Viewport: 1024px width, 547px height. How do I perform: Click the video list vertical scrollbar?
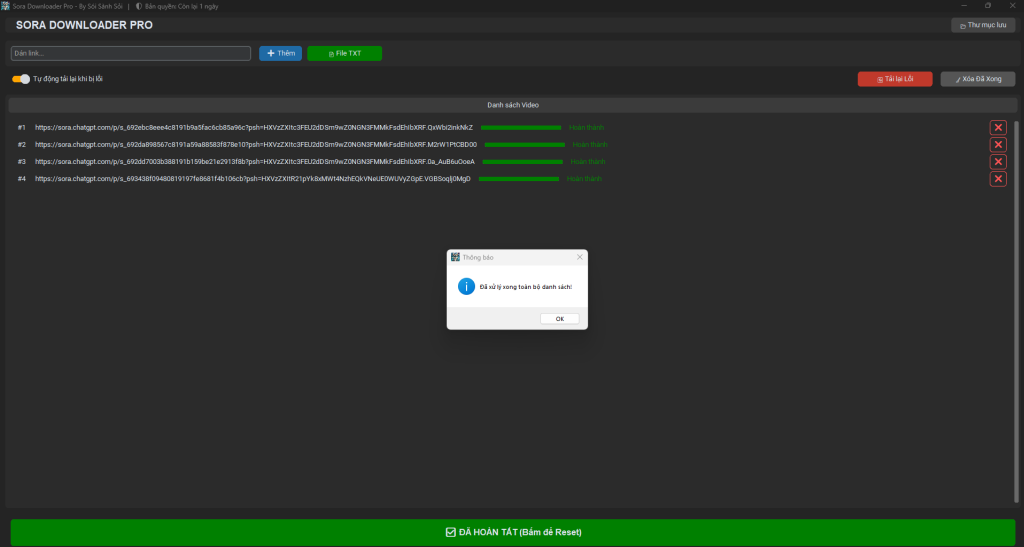1016,310
